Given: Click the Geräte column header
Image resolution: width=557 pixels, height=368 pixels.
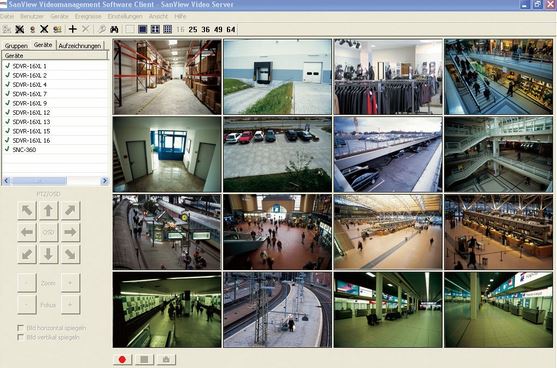Looking at the screenshot, I should [55, 55].
